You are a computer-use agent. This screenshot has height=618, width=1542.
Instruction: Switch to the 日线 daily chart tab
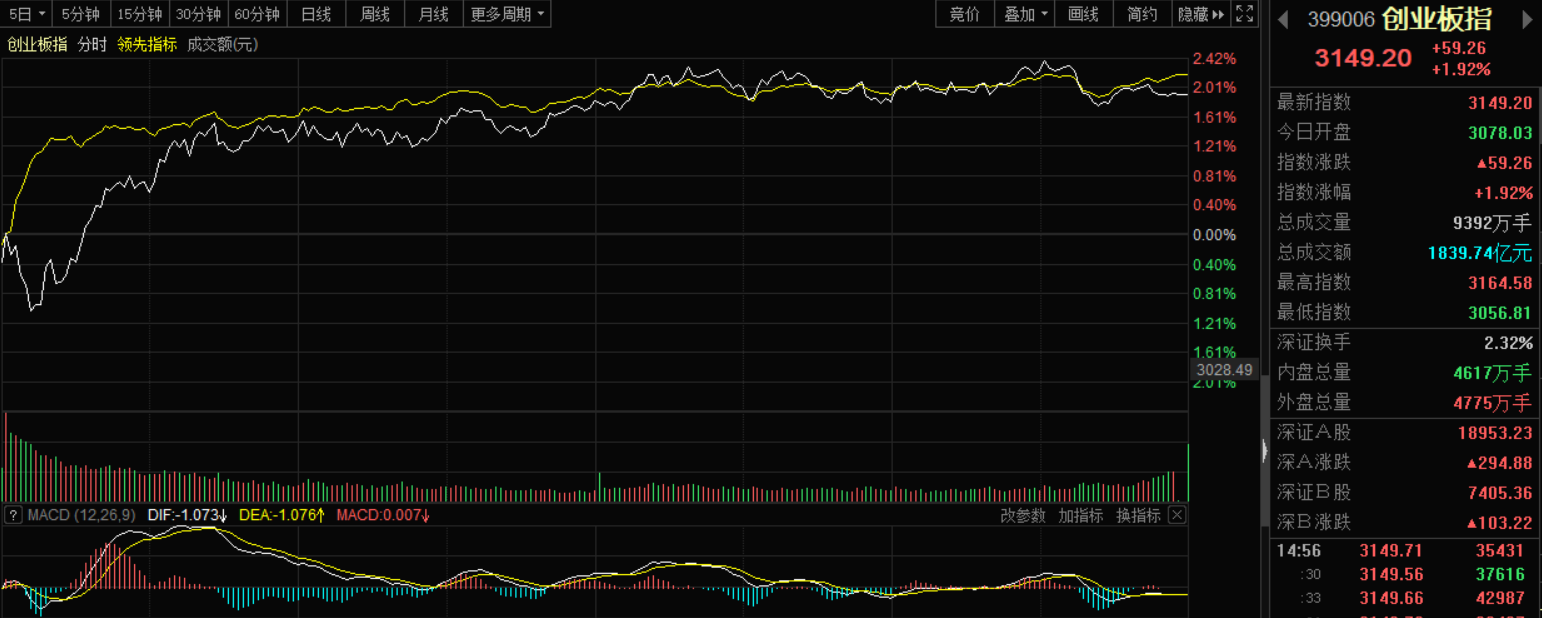pos(316,14)
